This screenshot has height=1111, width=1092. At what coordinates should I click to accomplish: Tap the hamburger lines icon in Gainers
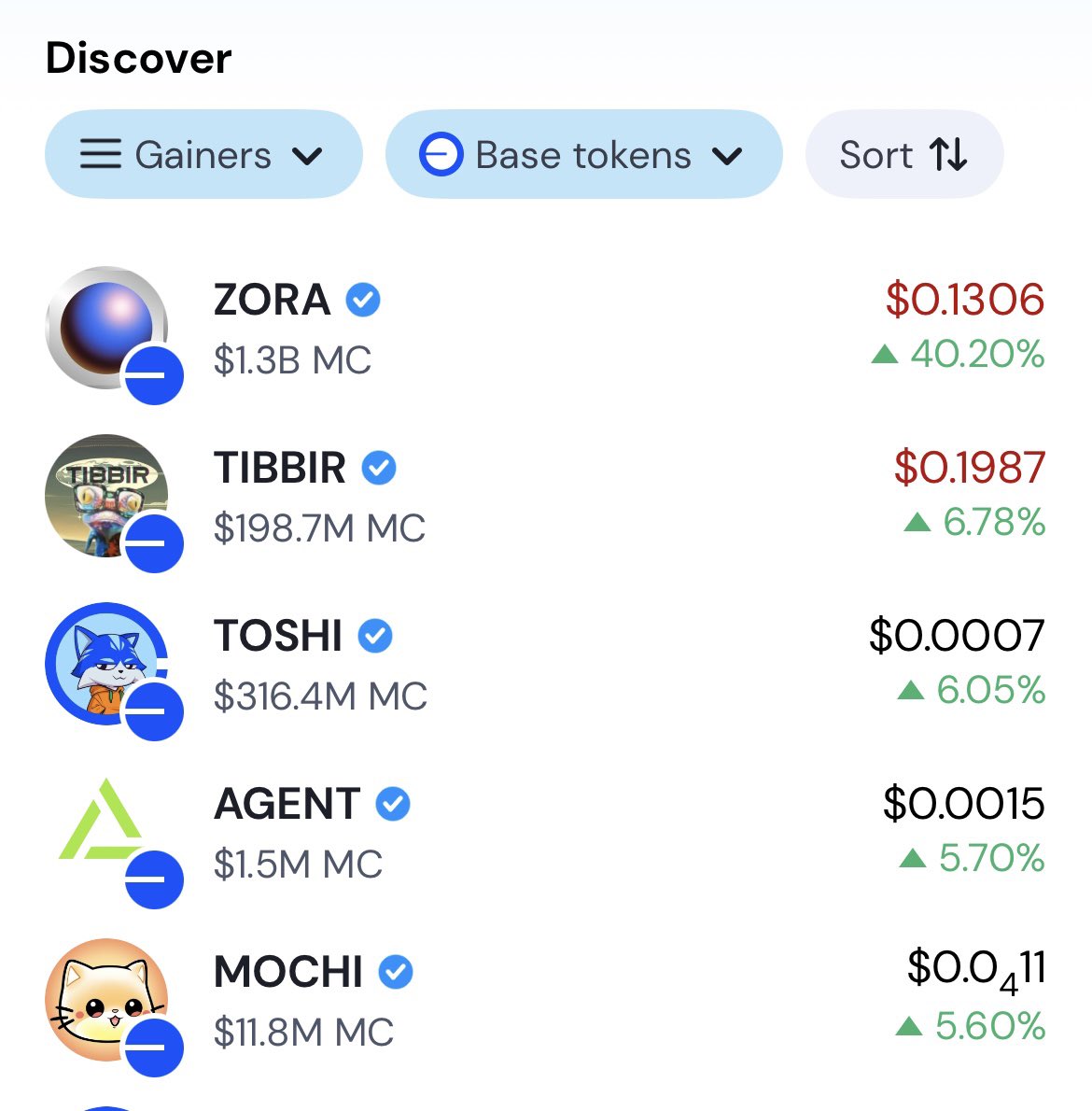(101, 154)
